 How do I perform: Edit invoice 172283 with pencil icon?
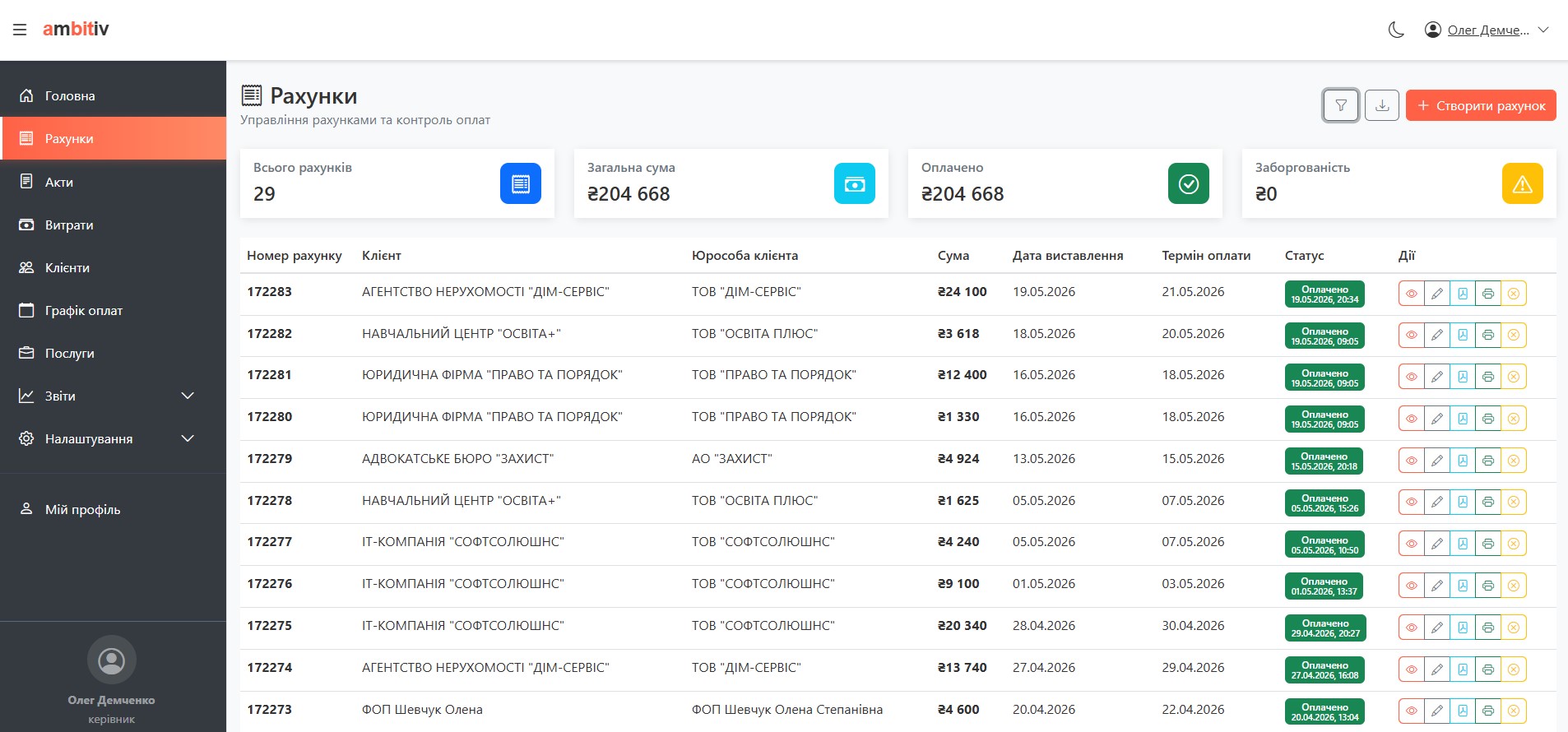[x=1437, y=294]
